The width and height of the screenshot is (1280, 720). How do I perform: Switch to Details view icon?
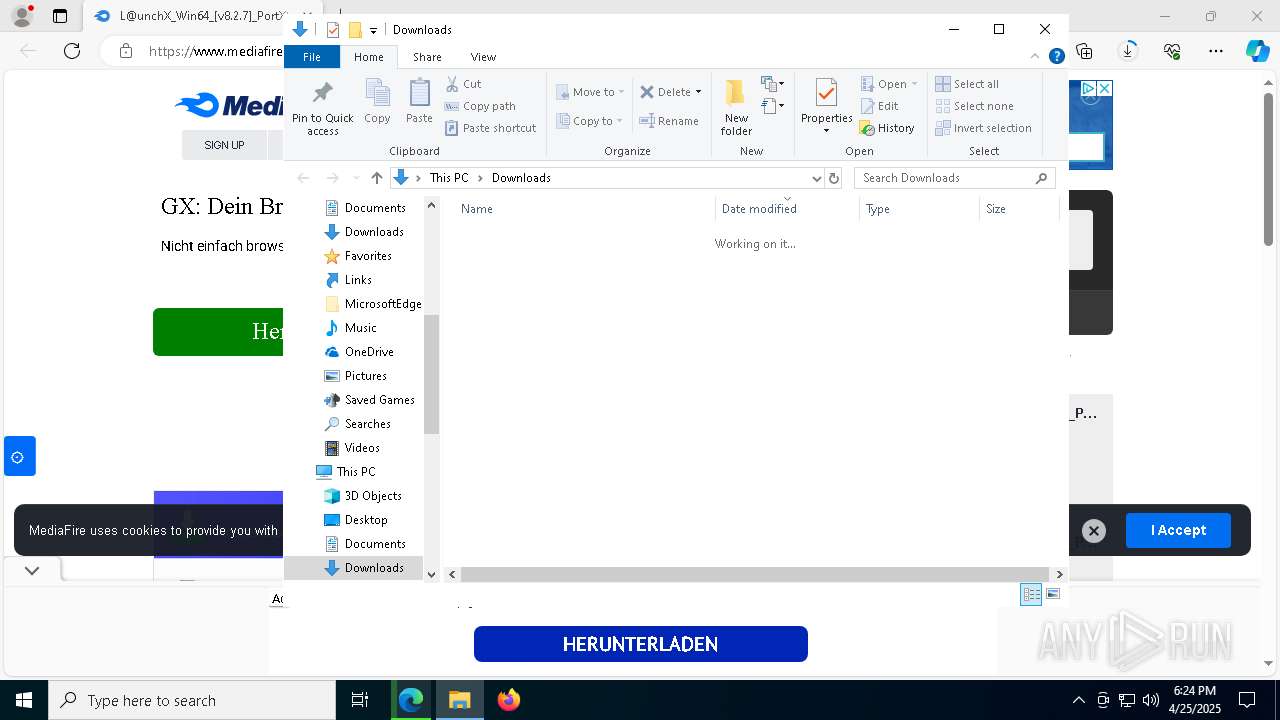pos(1031,594)
